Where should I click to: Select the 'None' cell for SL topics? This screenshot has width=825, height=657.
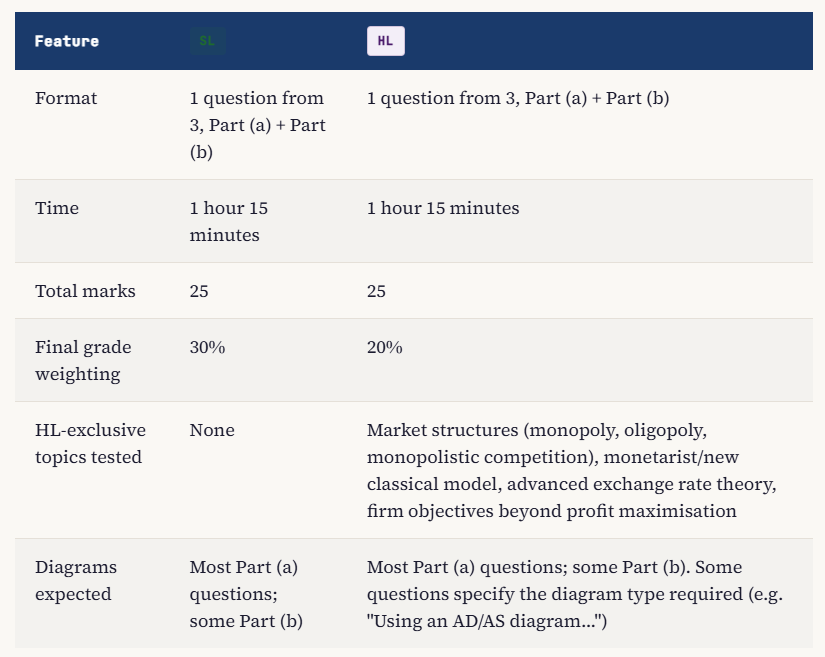[212, 430]
